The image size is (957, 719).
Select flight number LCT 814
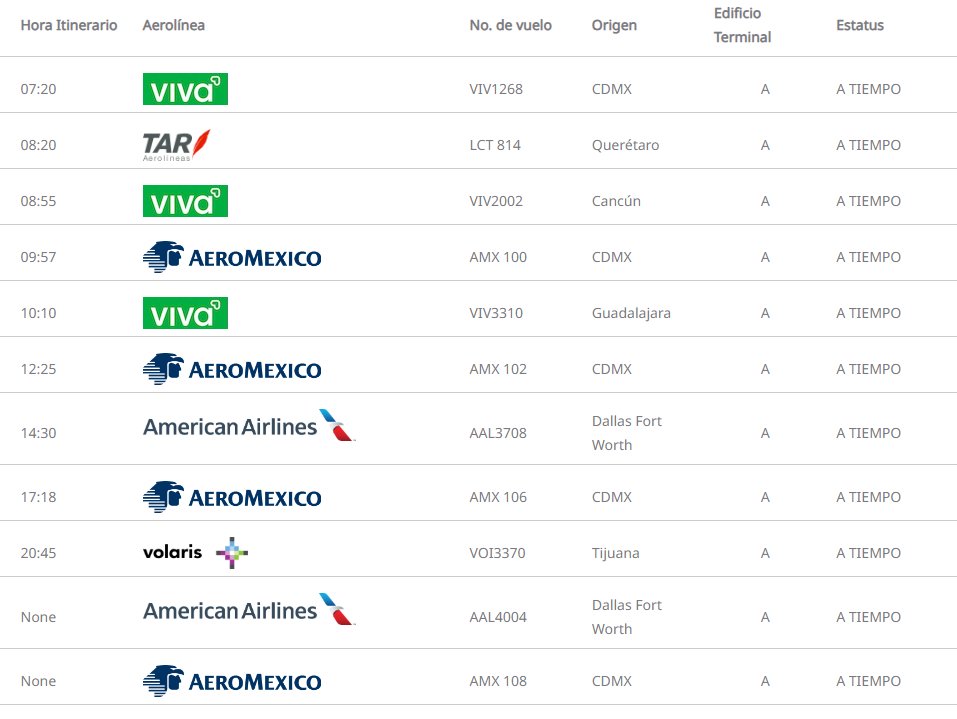(x=495, y=145)
